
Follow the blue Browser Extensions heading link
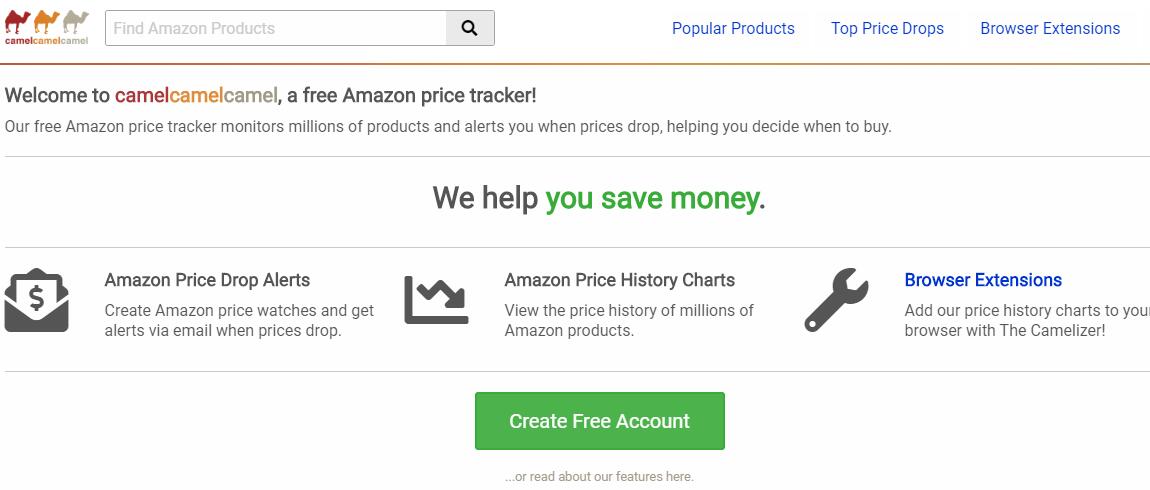click(x=983, y=280)
